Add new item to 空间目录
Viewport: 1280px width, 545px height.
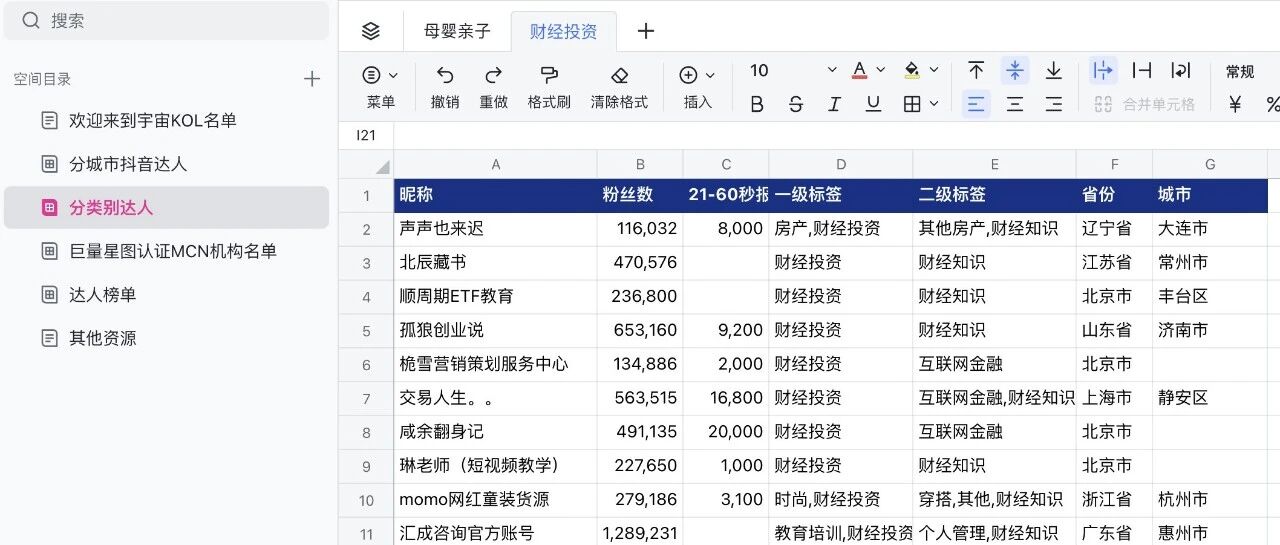(x=312, y=79)
